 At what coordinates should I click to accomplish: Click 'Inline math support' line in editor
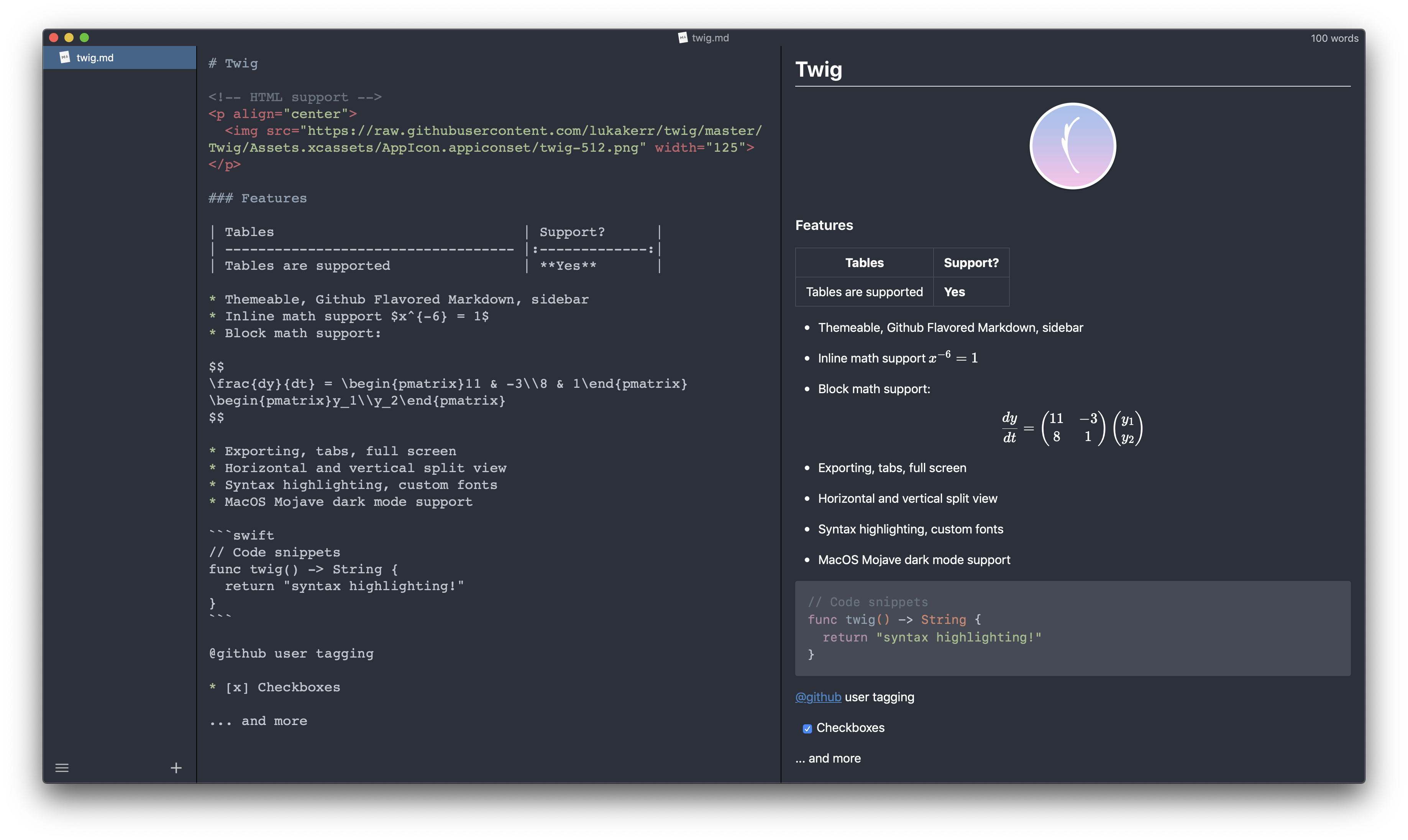(x=349, y=317)
